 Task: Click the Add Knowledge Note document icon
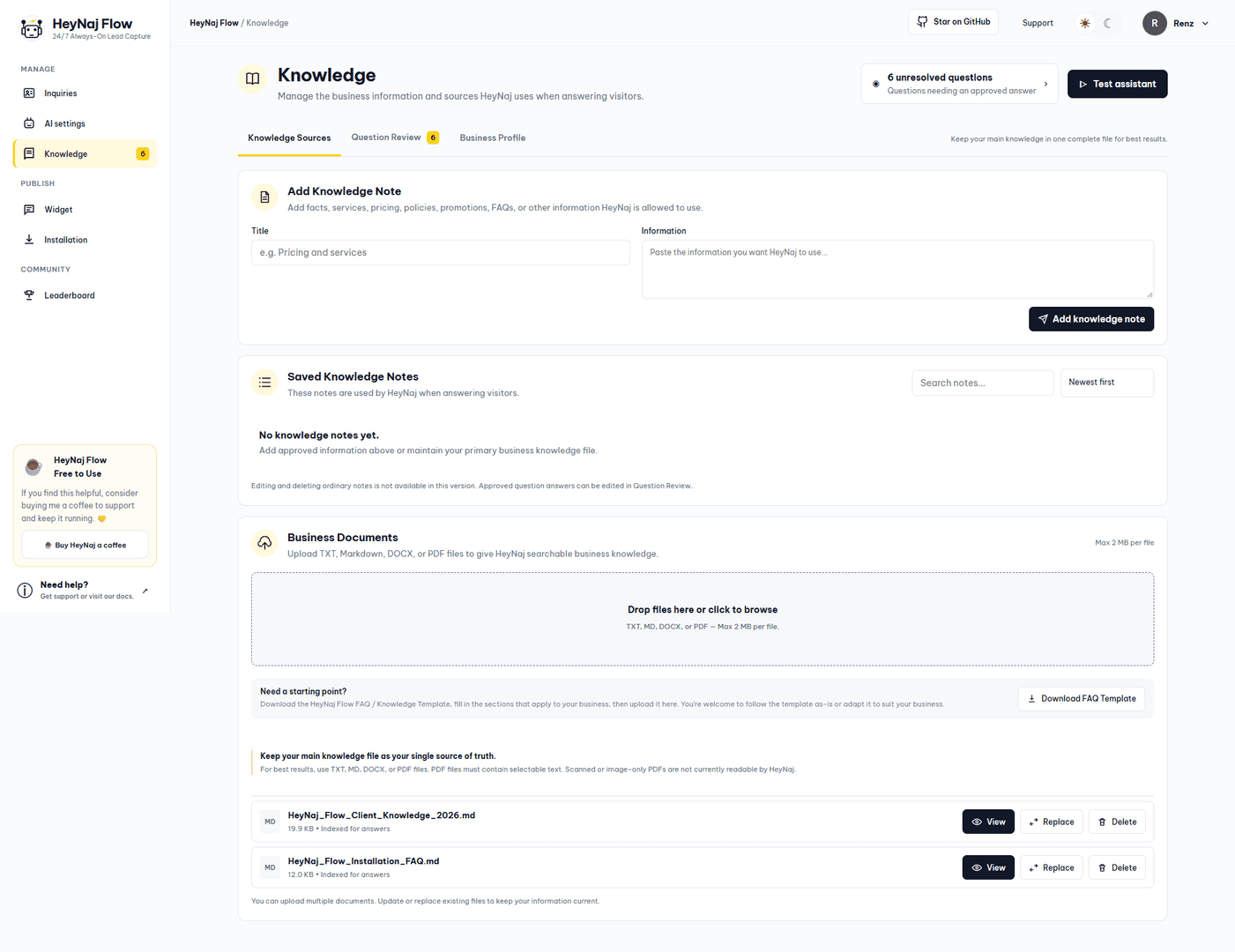coord(264,197)
